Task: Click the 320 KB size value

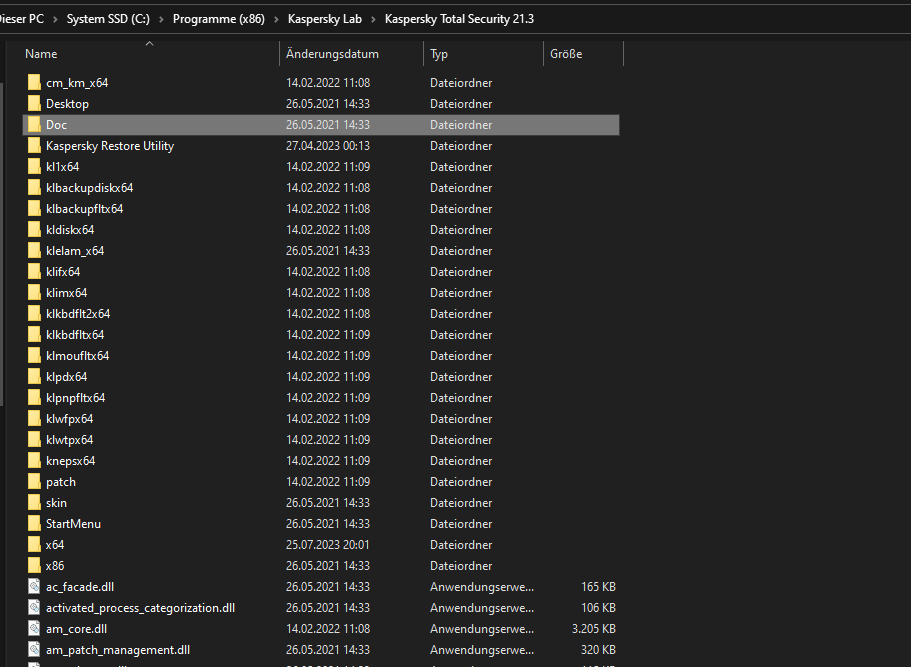Action: (x=598, y=650)
